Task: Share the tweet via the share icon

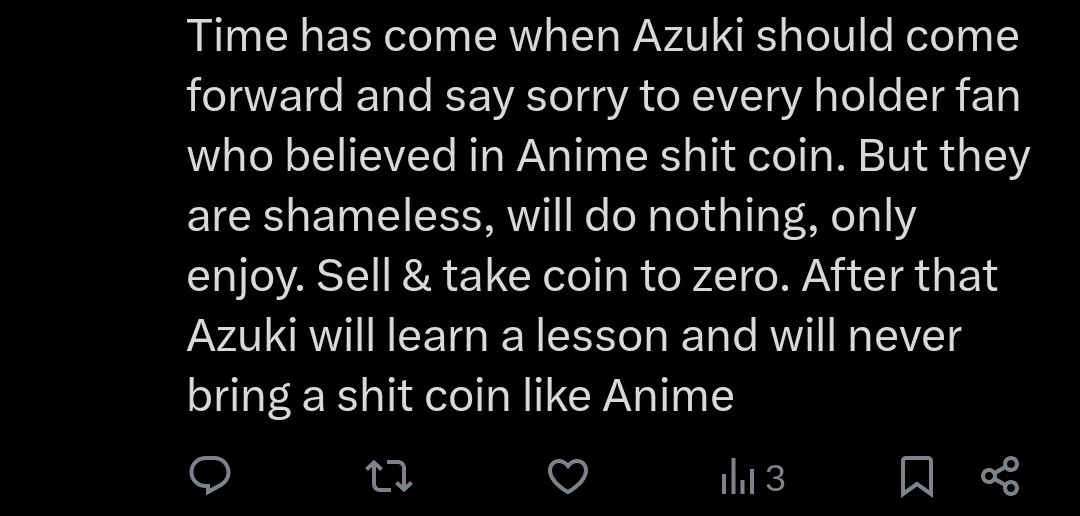Action: coord(1000,477)
